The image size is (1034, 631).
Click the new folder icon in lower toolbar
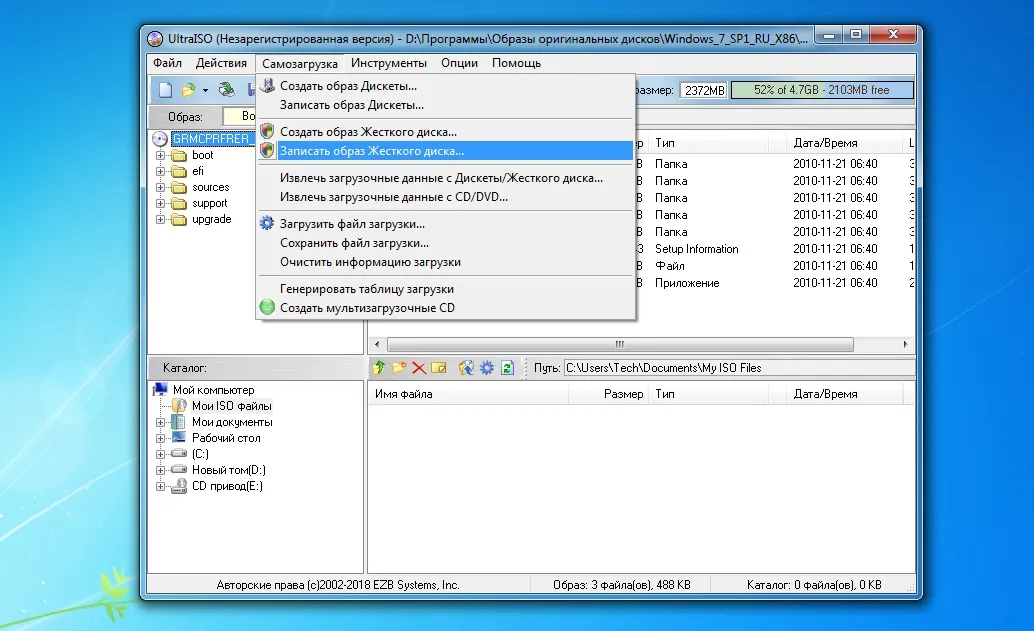tap(399, 368)
